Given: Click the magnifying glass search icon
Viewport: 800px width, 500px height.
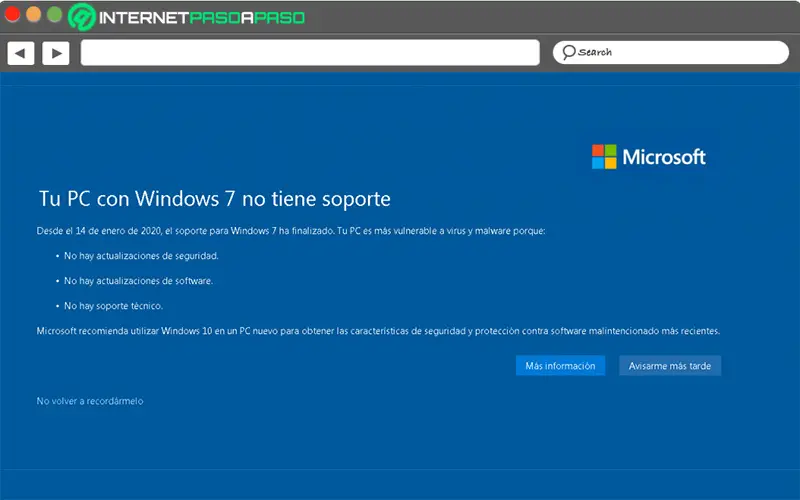Looking at the screenshot, I should coord(568,52).
